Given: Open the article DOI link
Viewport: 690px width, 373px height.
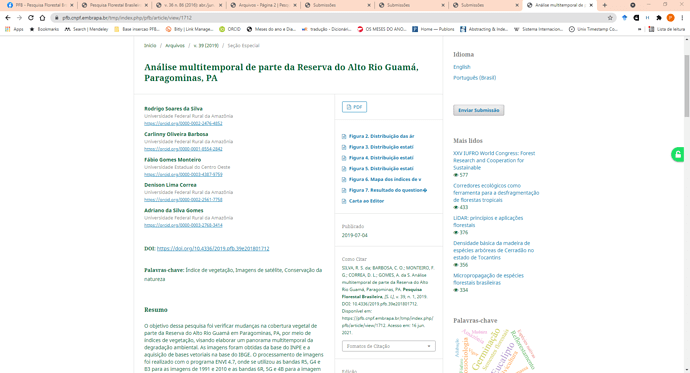Looking at the screenshot, I should click(x=213, y=249).
